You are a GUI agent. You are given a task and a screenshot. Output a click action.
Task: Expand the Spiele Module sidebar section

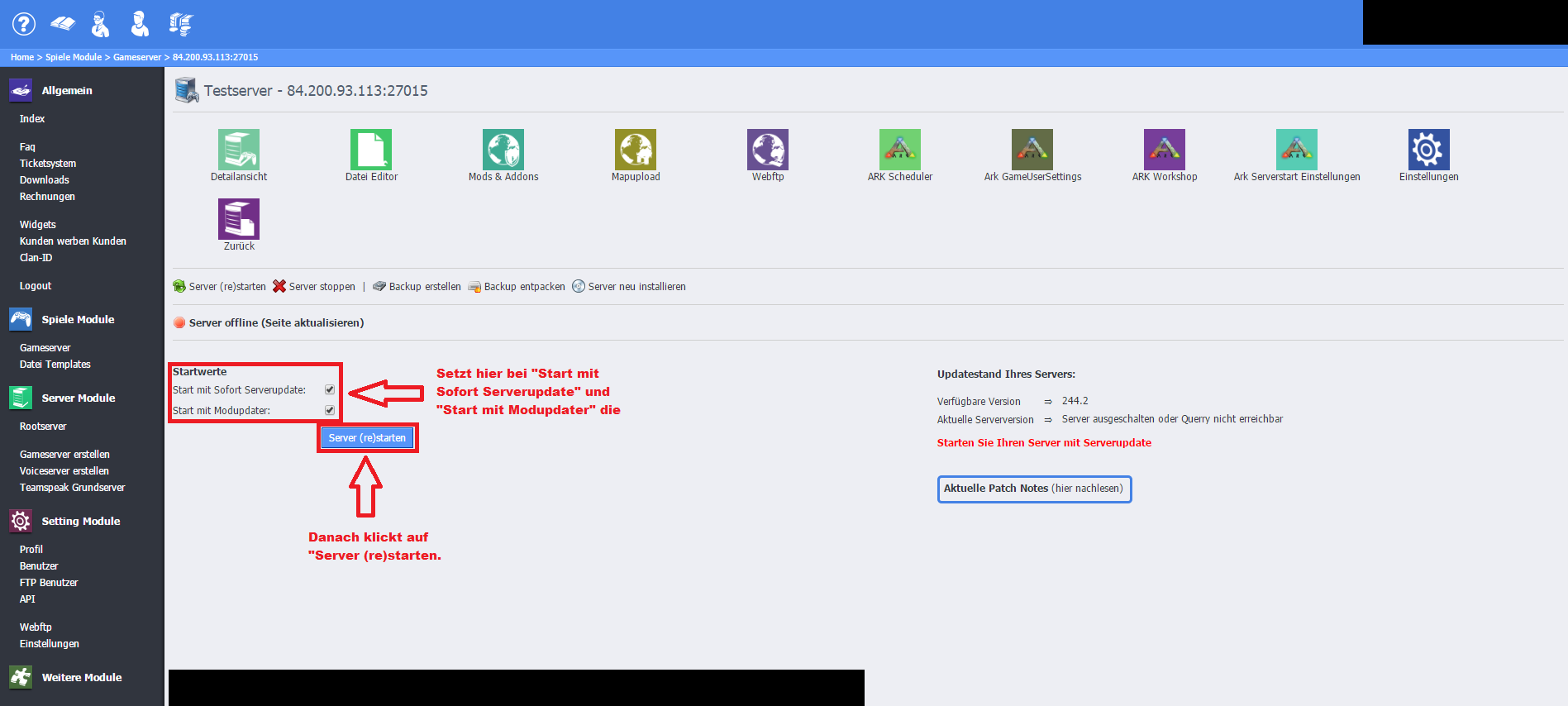[x=78, y=319]
